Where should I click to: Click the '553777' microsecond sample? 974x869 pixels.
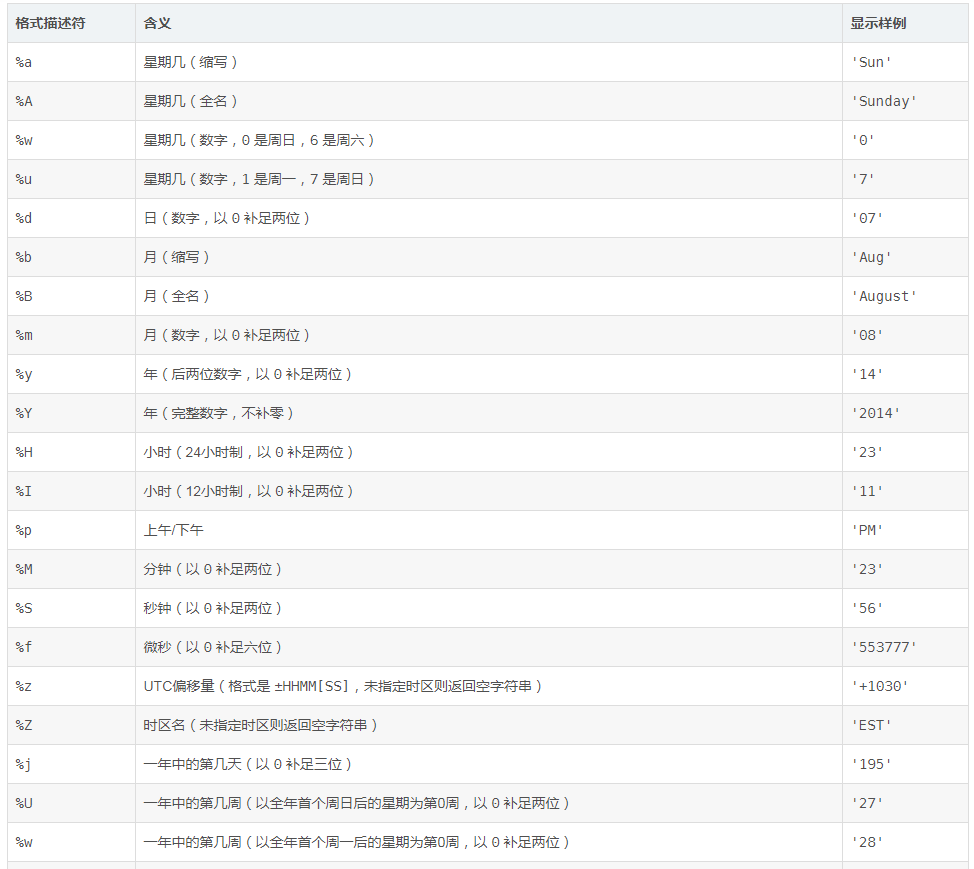click(x=884, y=647)
